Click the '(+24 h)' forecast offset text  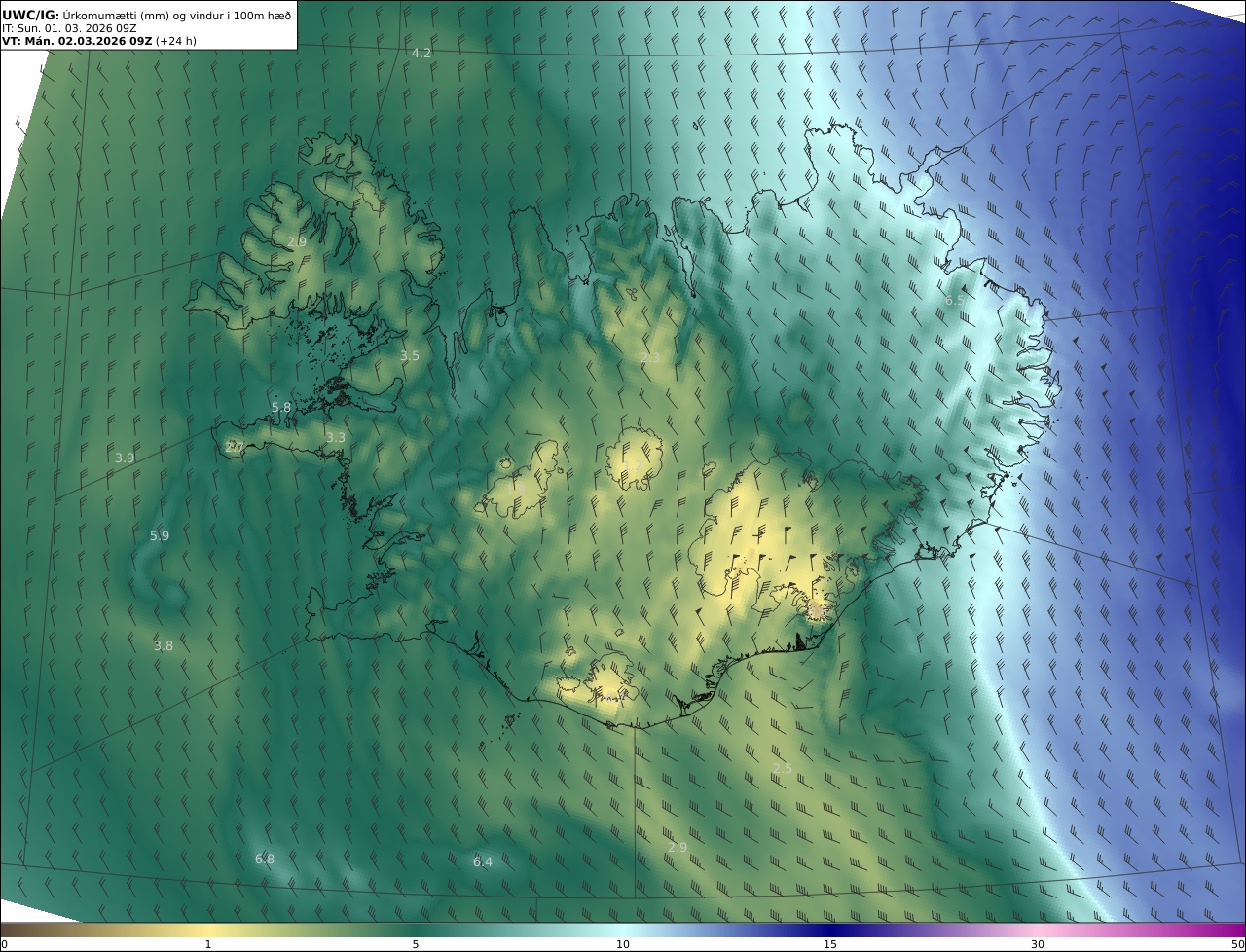coord(176,42)
